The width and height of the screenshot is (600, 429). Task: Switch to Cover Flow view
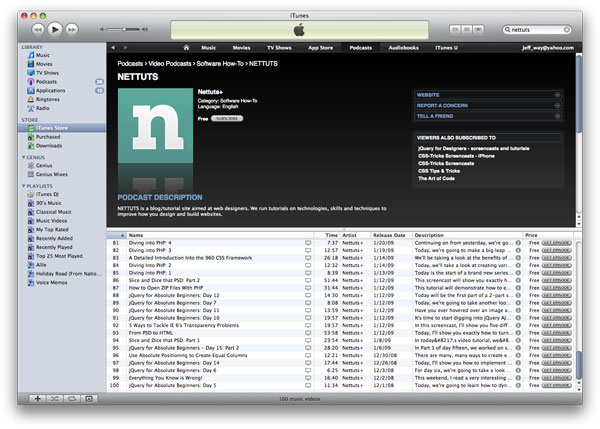pyautogui.click(x=478, y=29)
